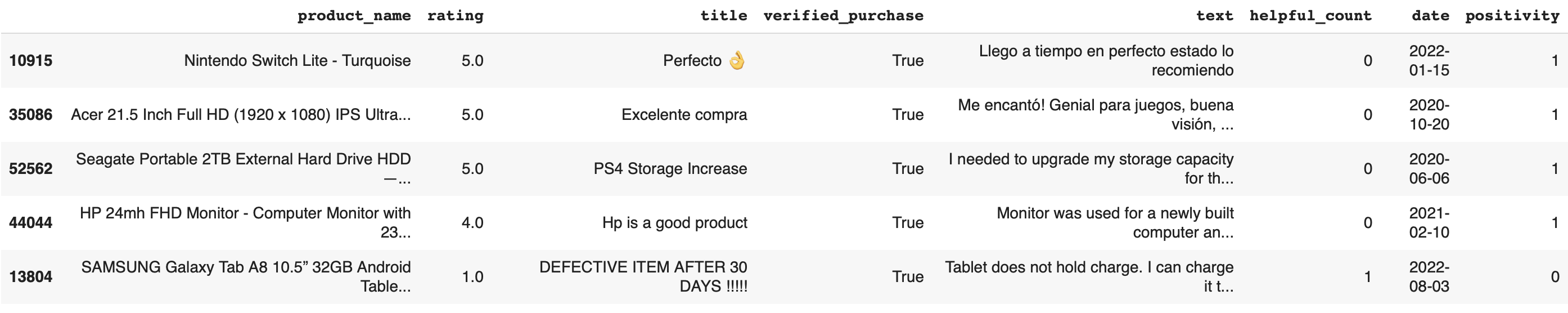1568x313 pixels.
Task: Click the title column header
Action: point(723,16)
